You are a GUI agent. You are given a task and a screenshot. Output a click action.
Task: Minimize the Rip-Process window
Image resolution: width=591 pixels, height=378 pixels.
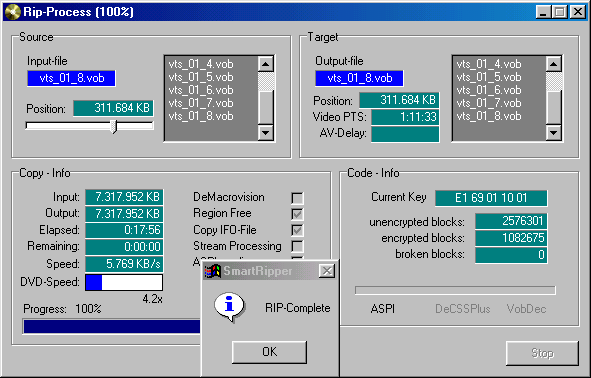[543, 12]
